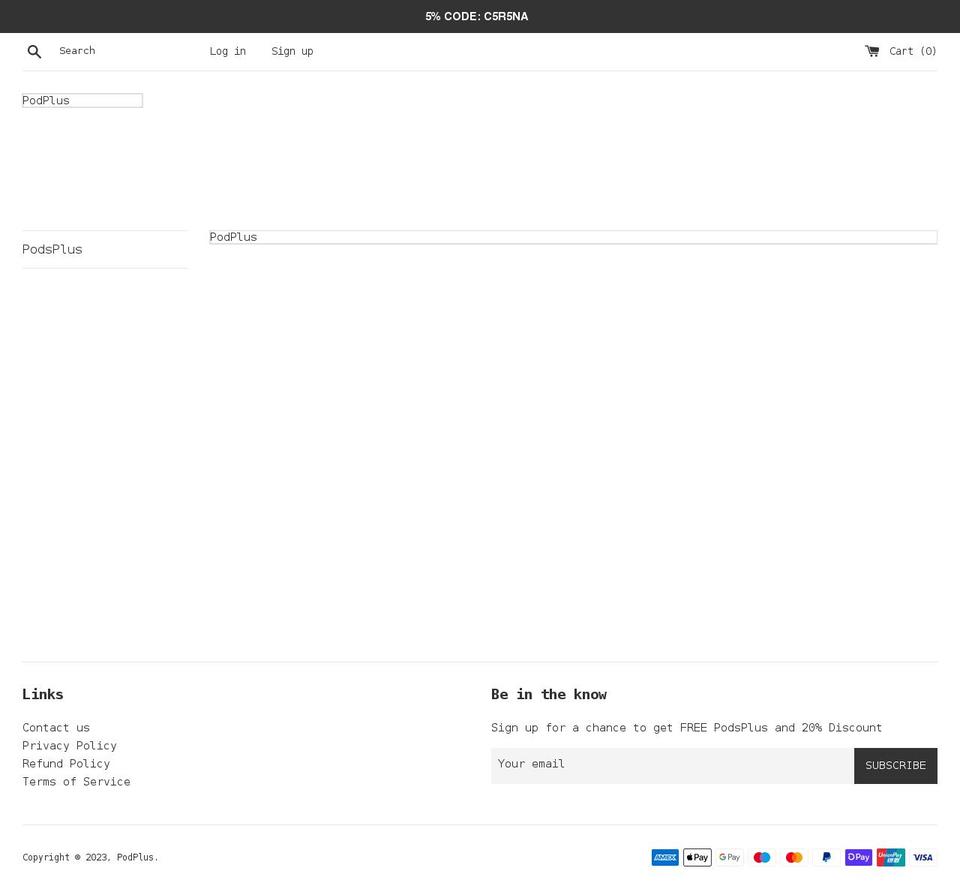This screenshot has width=960, height=889.
Task: Open the Privacy Policy footer link
Action: click(69, 746)
